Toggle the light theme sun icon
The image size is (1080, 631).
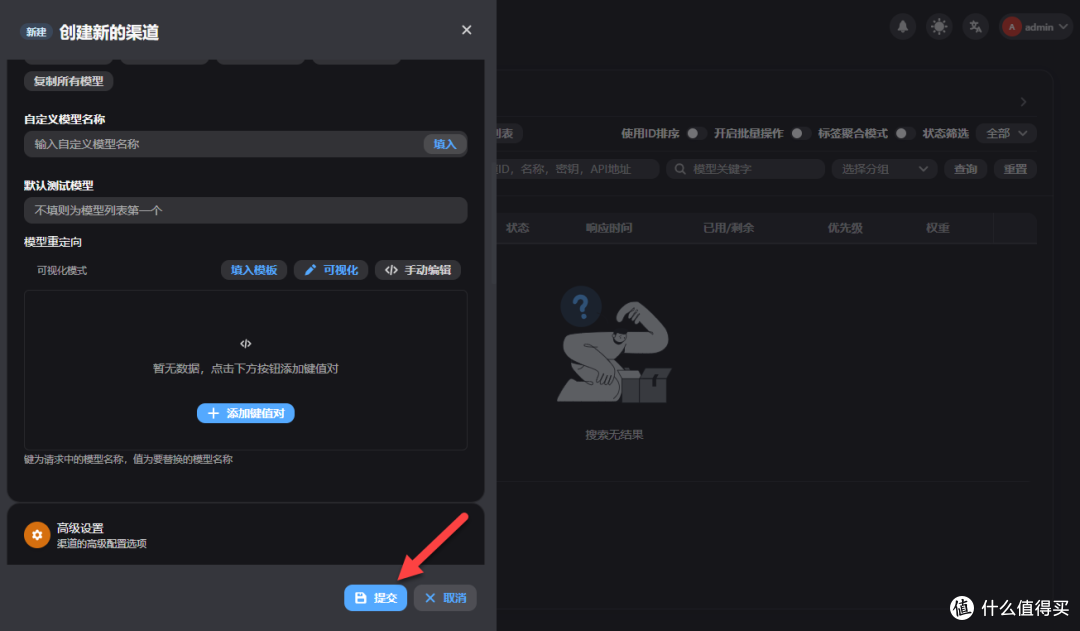pos(939,27)
